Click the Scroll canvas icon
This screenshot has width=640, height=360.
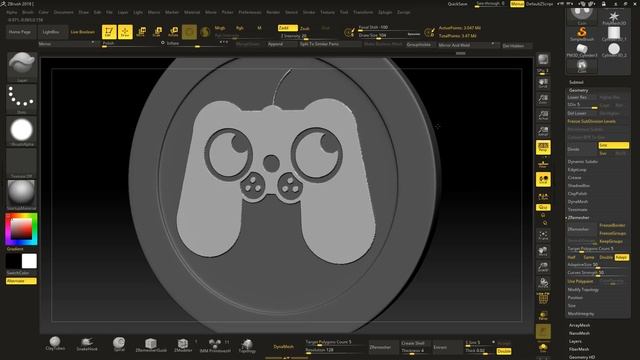pyautogui.click(x=543, y=83)
